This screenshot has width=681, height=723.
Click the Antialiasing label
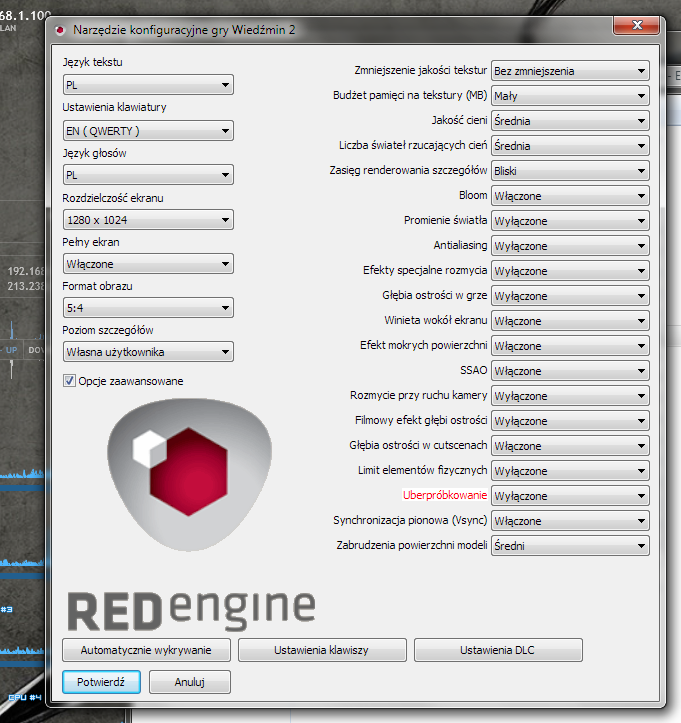click(460, 245)
